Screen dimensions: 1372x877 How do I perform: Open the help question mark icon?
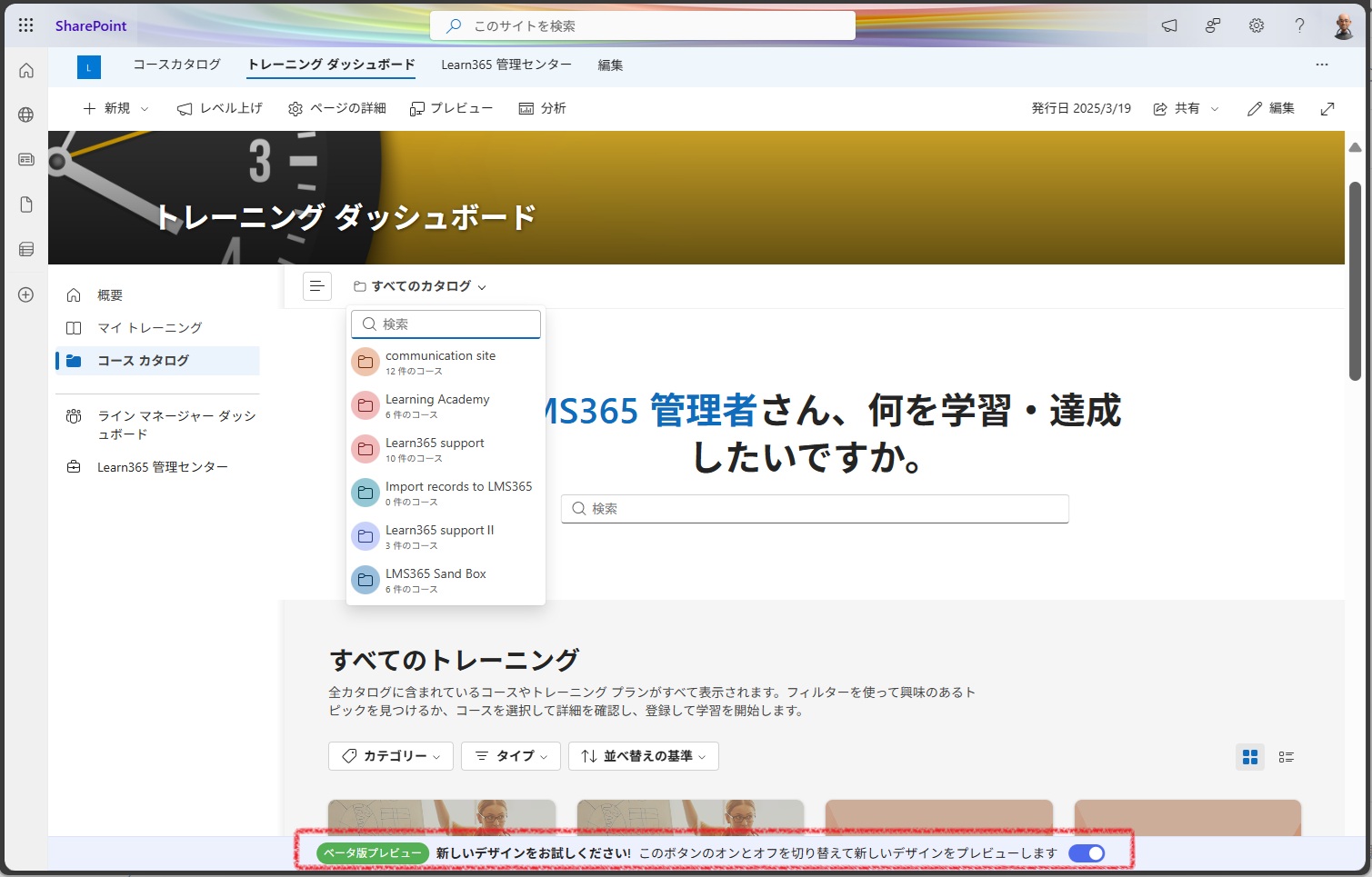pyautogui.click(x=1300, y=25)
